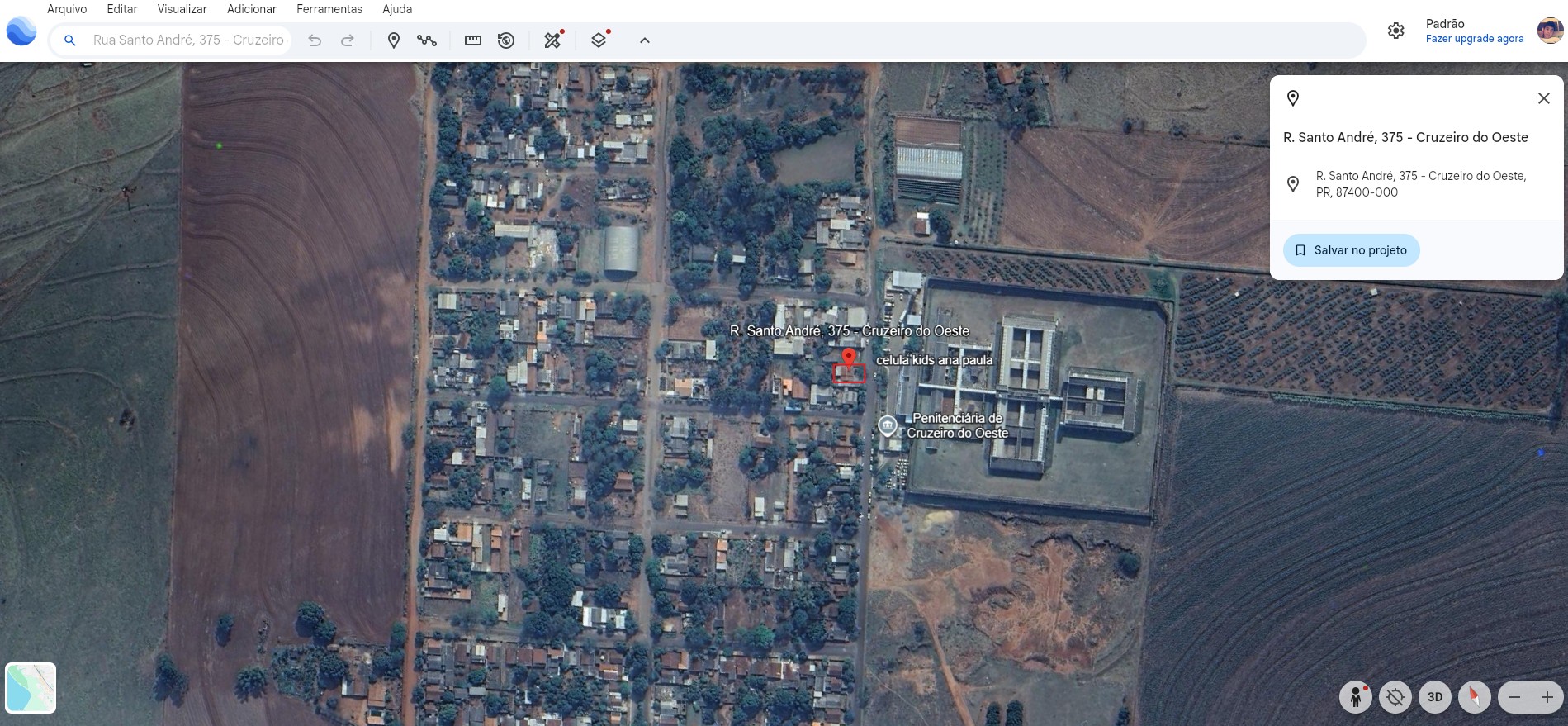Click the map style tools icon

[552, 40]
